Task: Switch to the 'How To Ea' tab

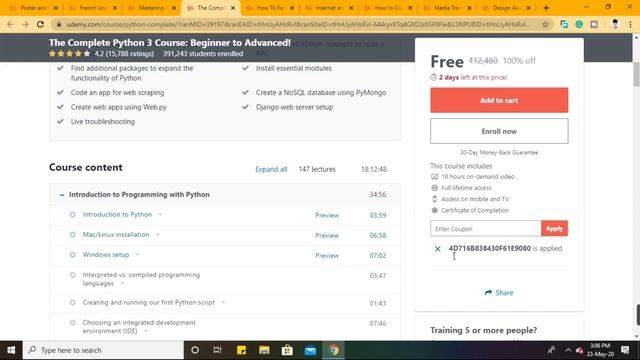Action: pyautogui.click(x=269, y=8)
